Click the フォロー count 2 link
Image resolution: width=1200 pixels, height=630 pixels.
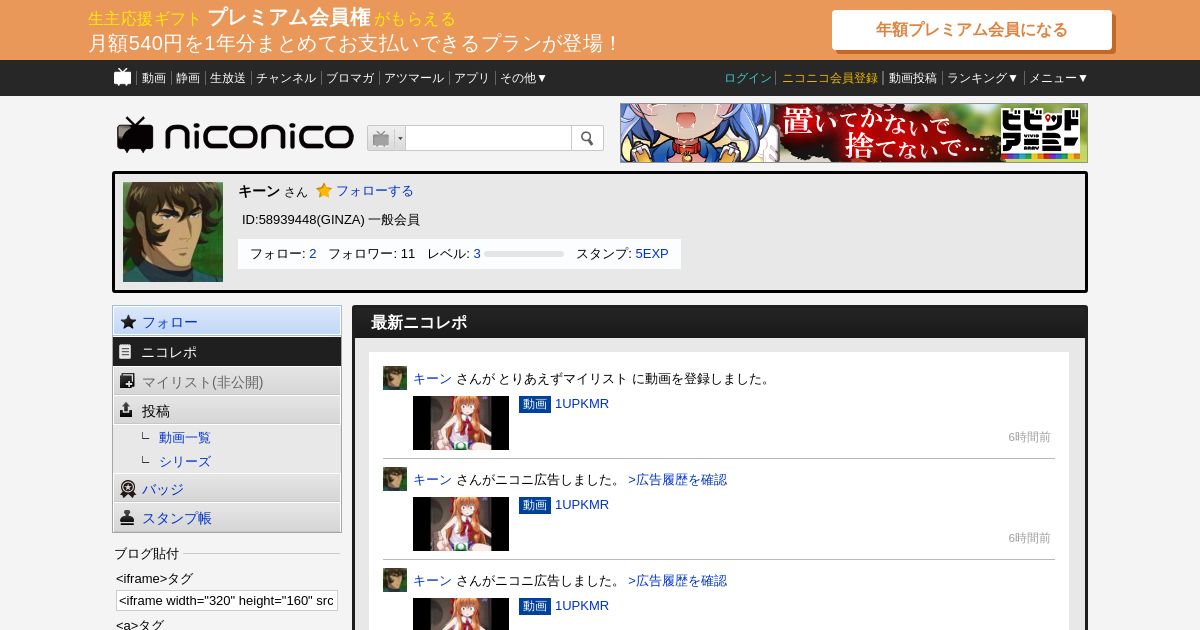[313, 254]
